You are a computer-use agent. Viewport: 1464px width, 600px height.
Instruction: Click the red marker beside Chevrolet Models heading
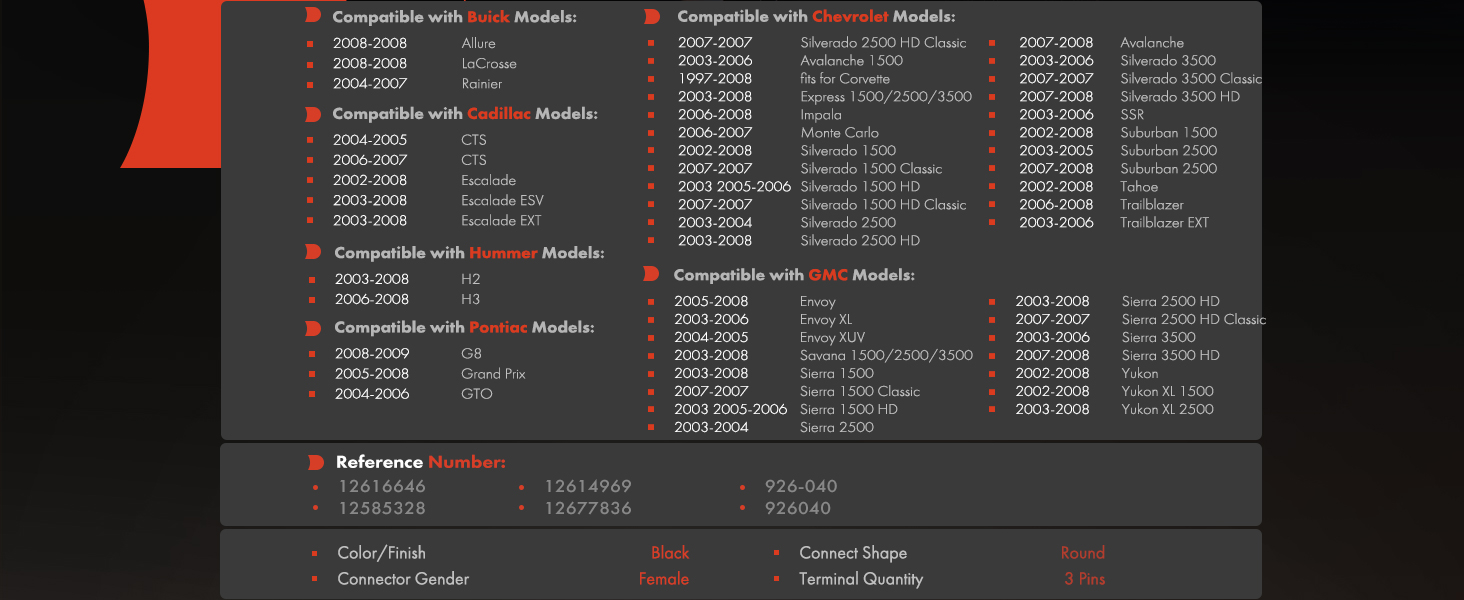652,17
